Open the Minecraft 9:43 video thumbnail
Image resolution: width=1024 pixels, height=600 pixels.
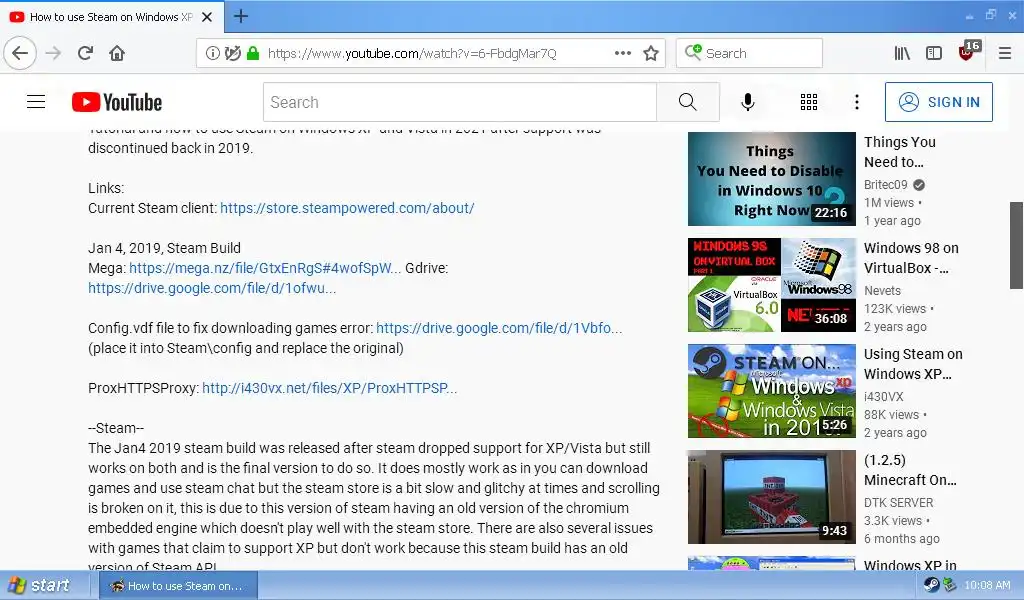click(771, 497)
